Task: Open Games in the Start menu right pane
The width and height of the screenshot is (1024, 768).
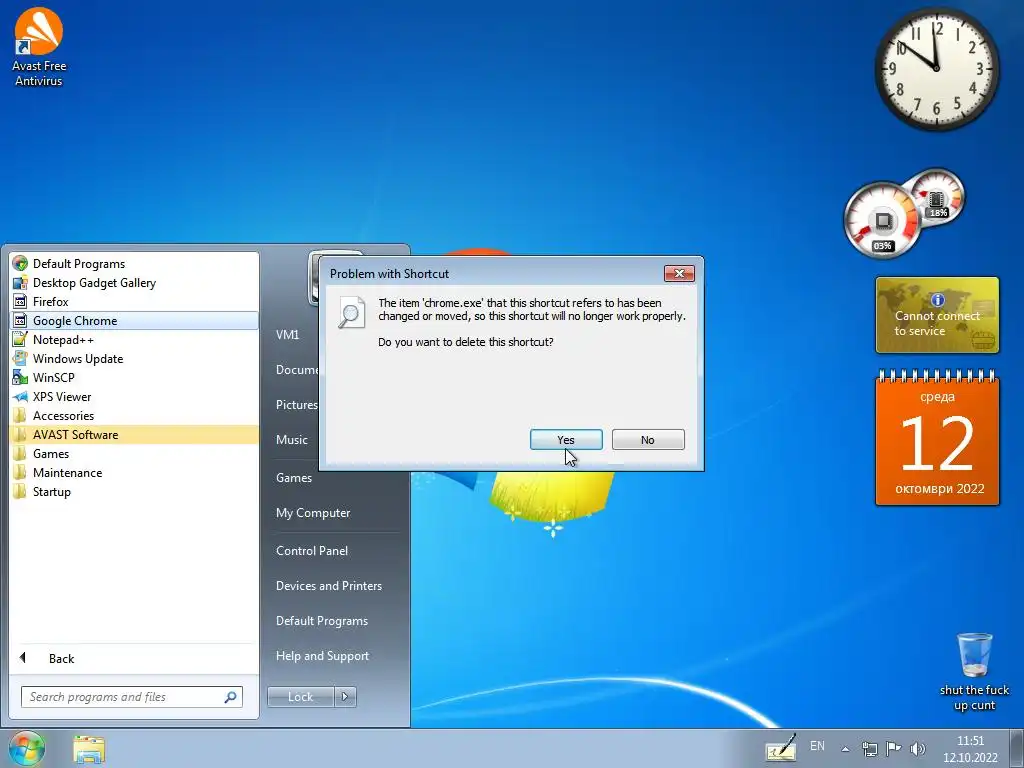Action: click(x=294, y=477)
